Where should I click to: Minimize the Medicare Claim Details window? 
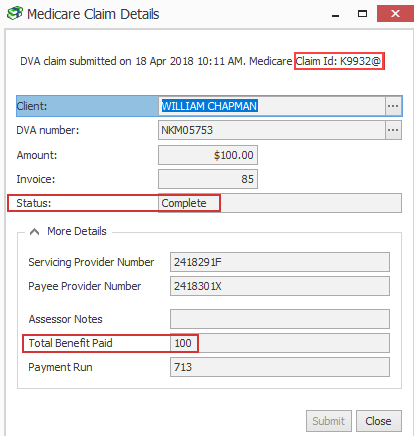(x=336, y=14)
